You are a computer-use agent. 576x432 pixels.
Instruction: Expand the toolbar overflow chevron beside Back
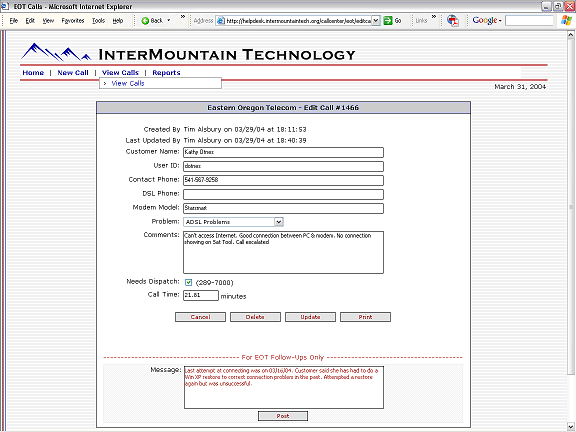(x=183, y=17)
